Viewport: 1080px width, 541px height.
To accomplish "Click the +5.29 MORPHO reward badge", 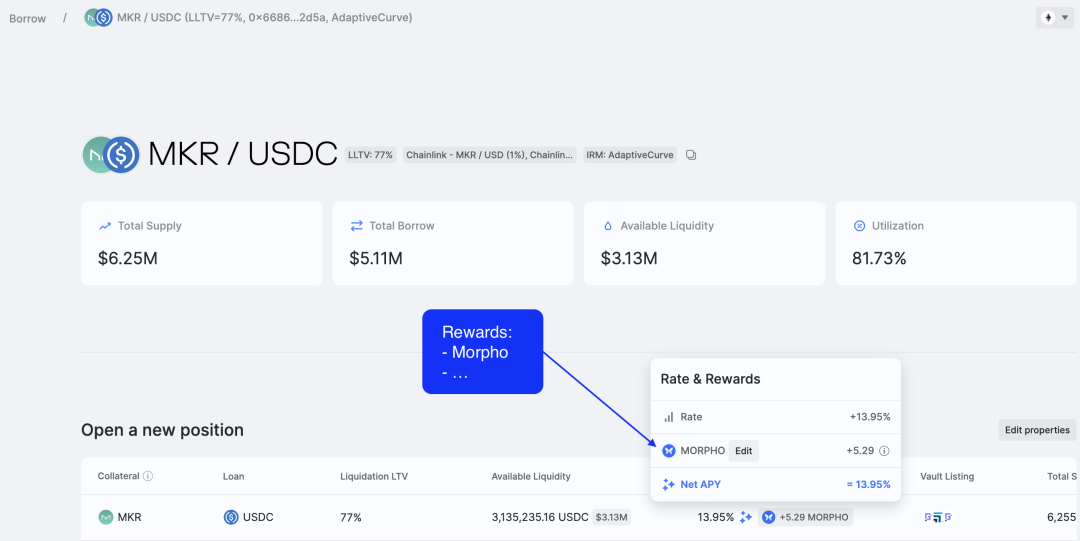I will 805,517.
